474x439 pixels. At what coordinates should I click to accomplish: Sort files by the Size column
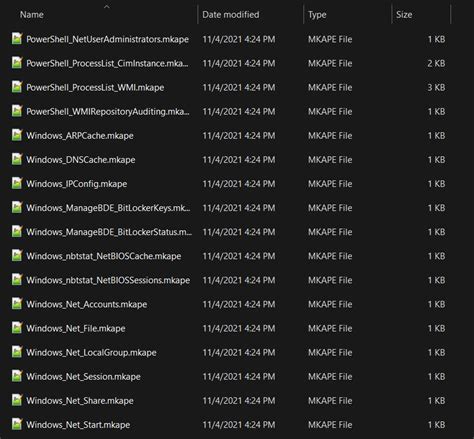tap(404, 15)
